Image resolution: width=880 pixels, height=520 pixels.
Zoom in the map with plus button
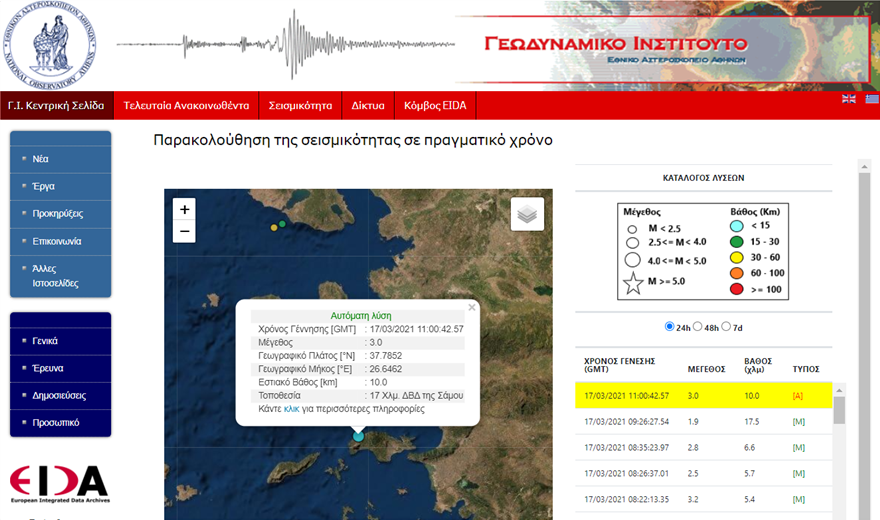184,209
